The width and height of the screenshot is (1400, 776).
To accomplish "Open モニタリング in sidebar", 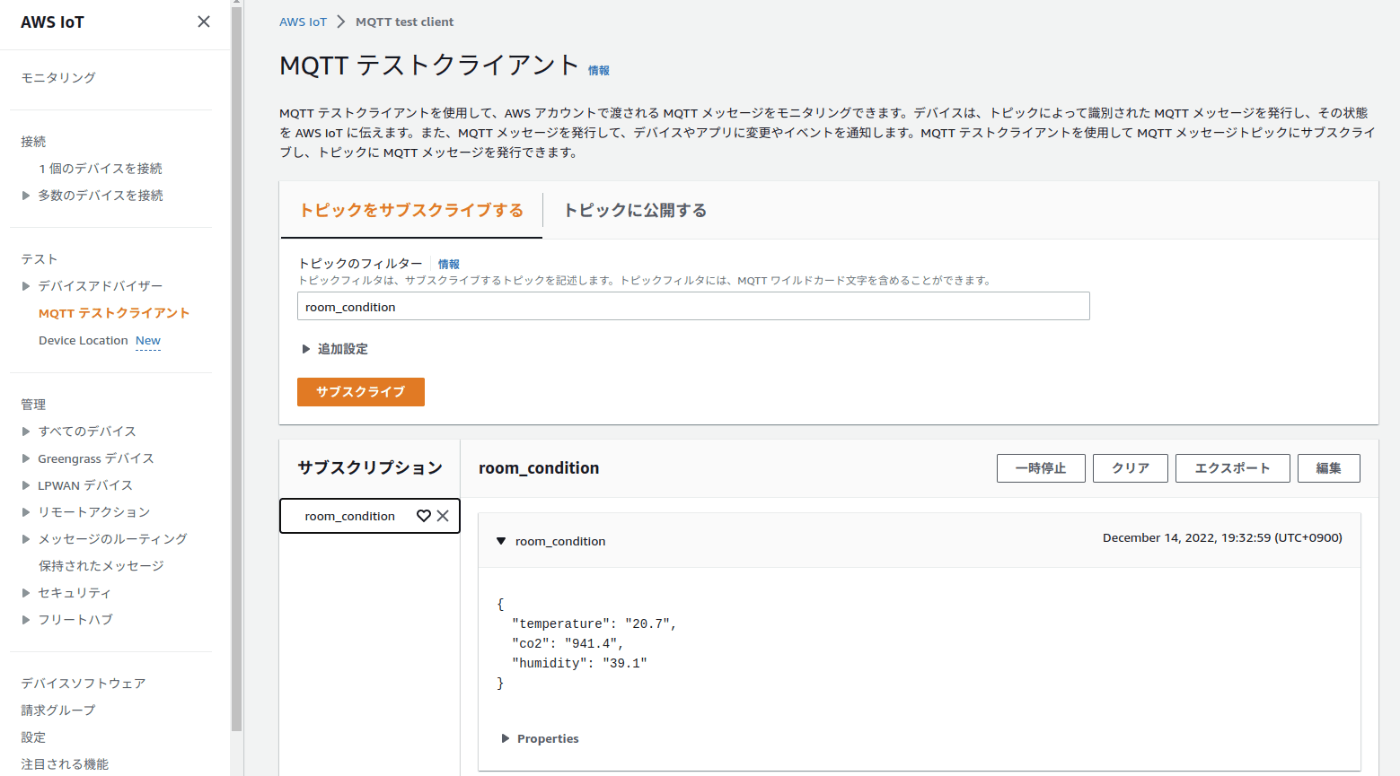I will pyautogui.click(x=58, y=78).
